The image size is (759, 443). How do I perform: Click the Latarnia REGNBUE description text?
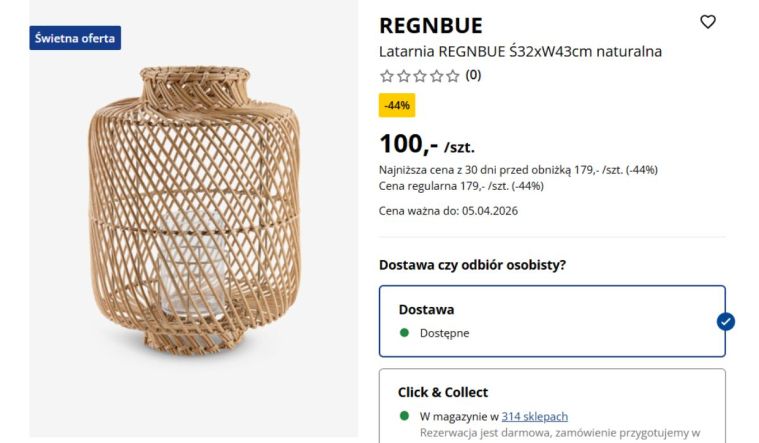pos(520,51)
